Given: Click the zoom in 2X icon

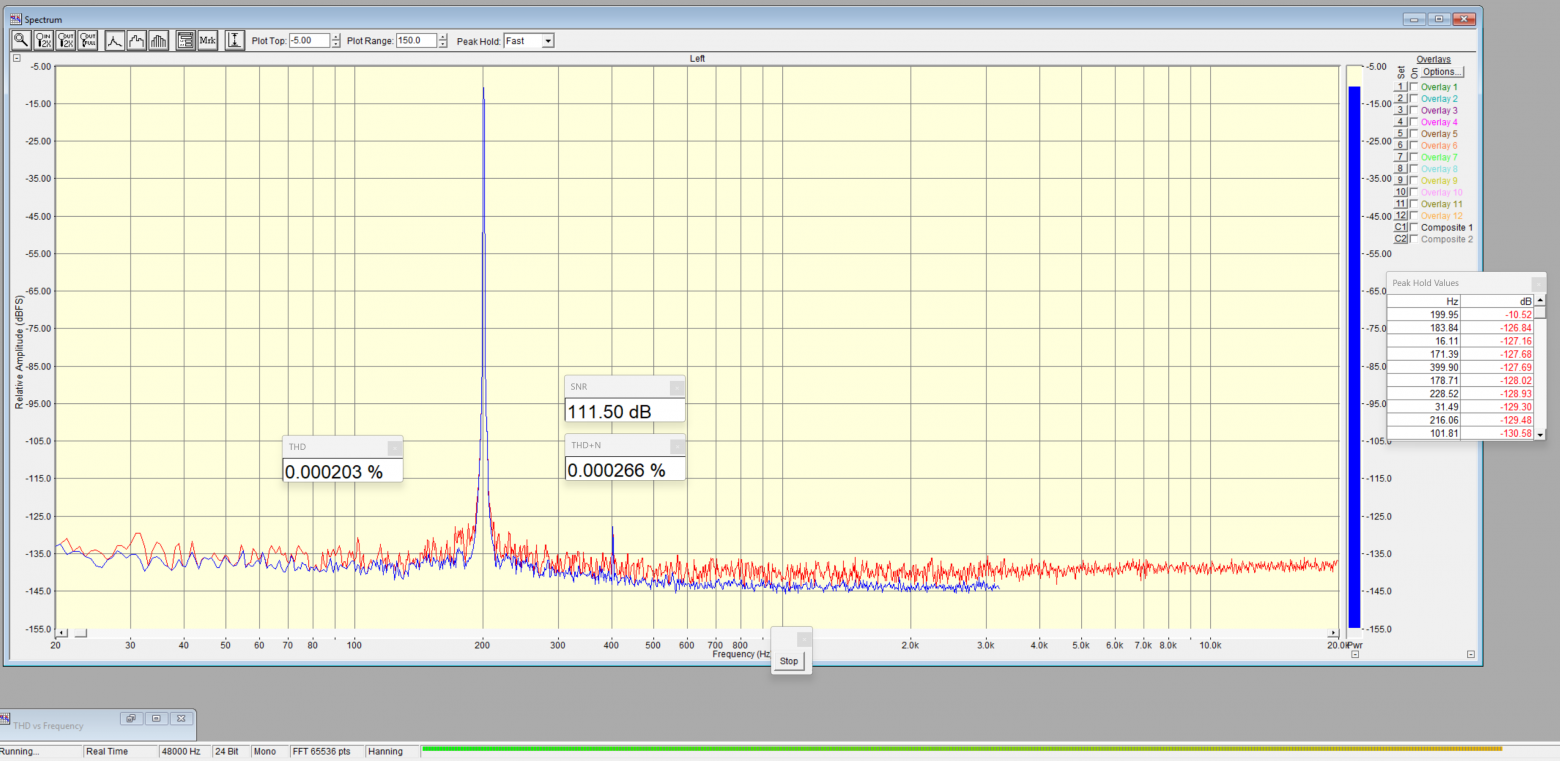Looking at the screenshot, I should (x=43, y=40).
